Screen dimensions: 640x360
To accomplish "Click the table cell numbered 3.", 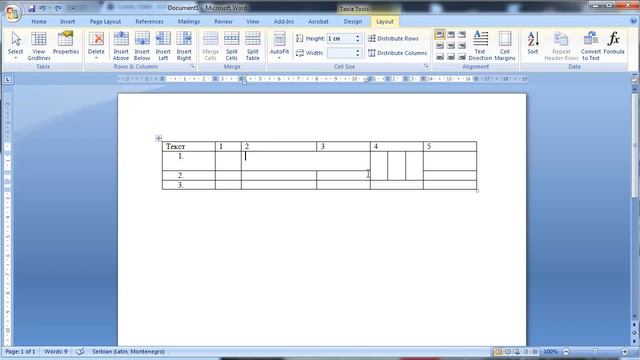I will click(343, 147).
